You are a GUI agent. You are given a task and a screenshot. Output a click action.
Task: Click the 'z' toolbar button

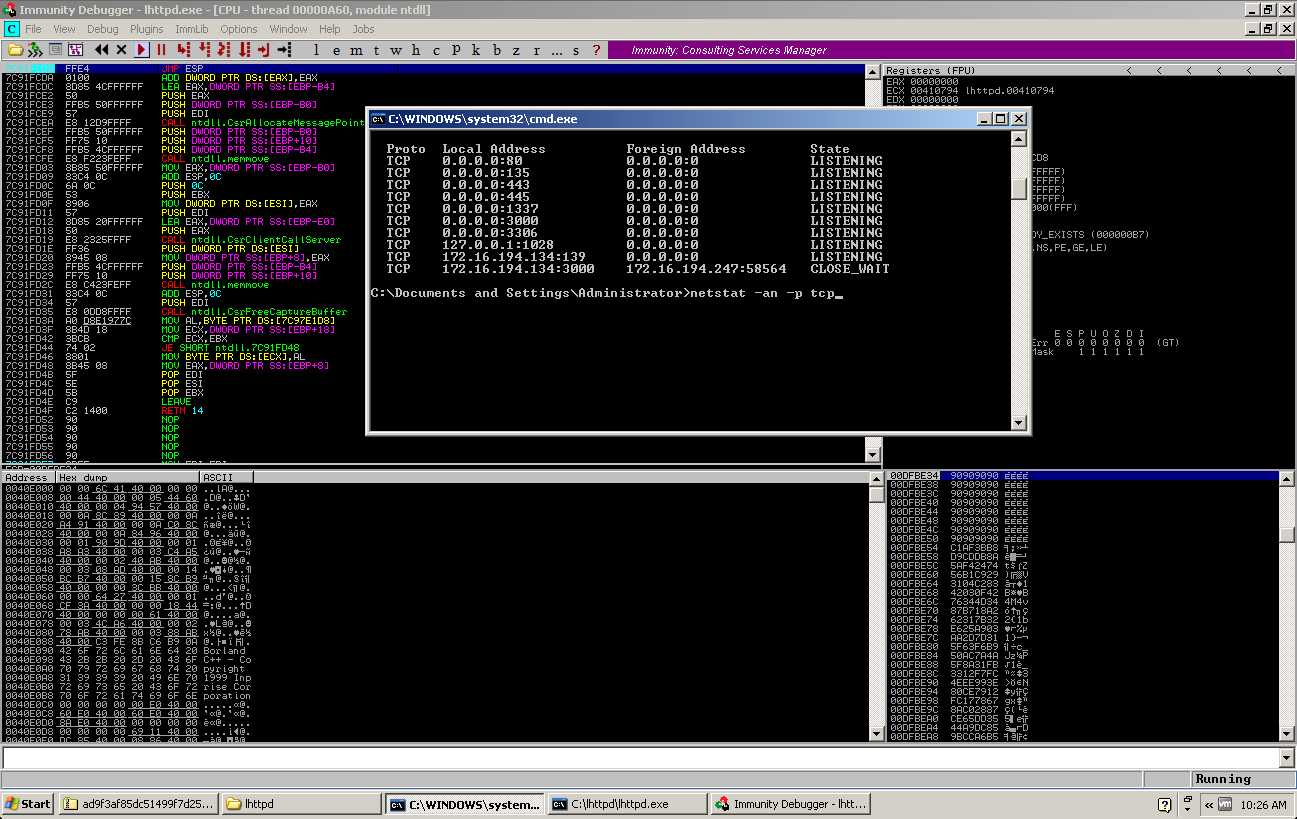[x=516, y=50]
